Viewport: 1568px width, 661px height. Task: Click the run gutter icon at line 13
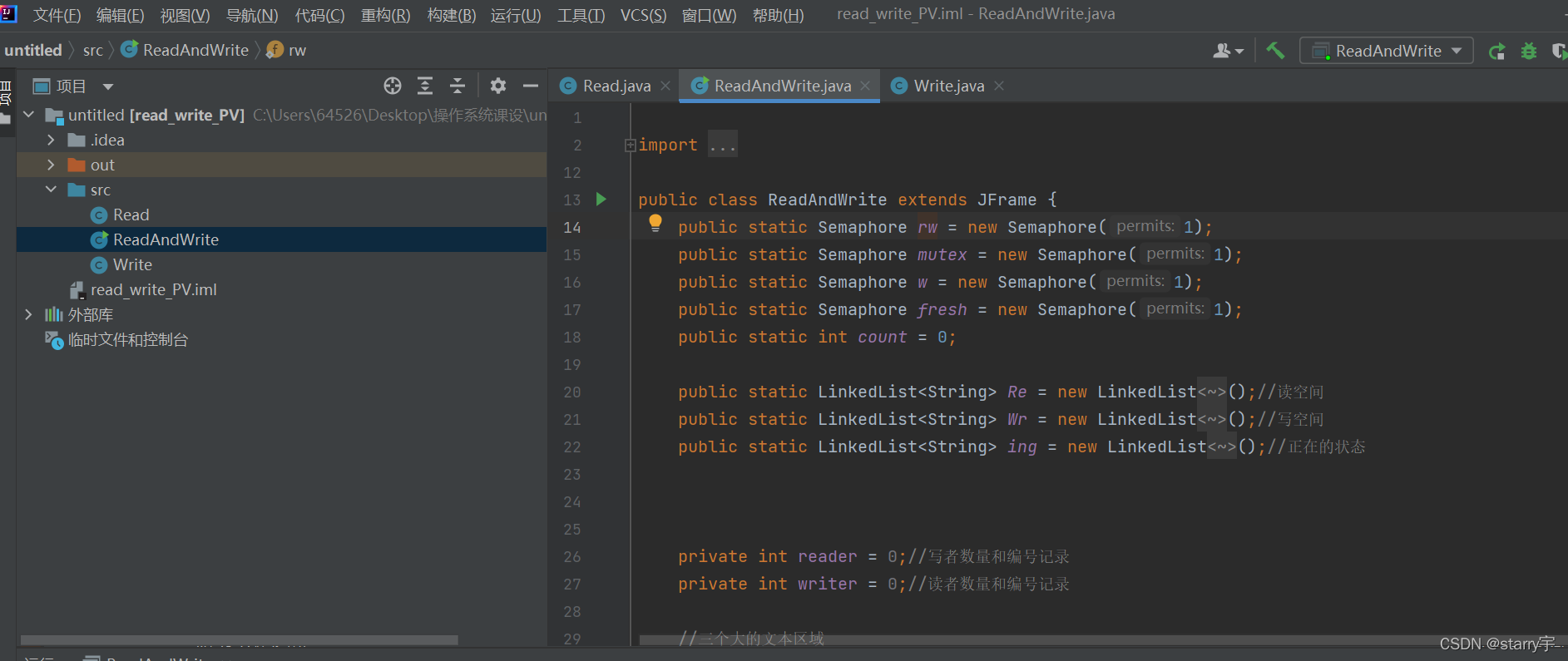click(x=601, y=200)
